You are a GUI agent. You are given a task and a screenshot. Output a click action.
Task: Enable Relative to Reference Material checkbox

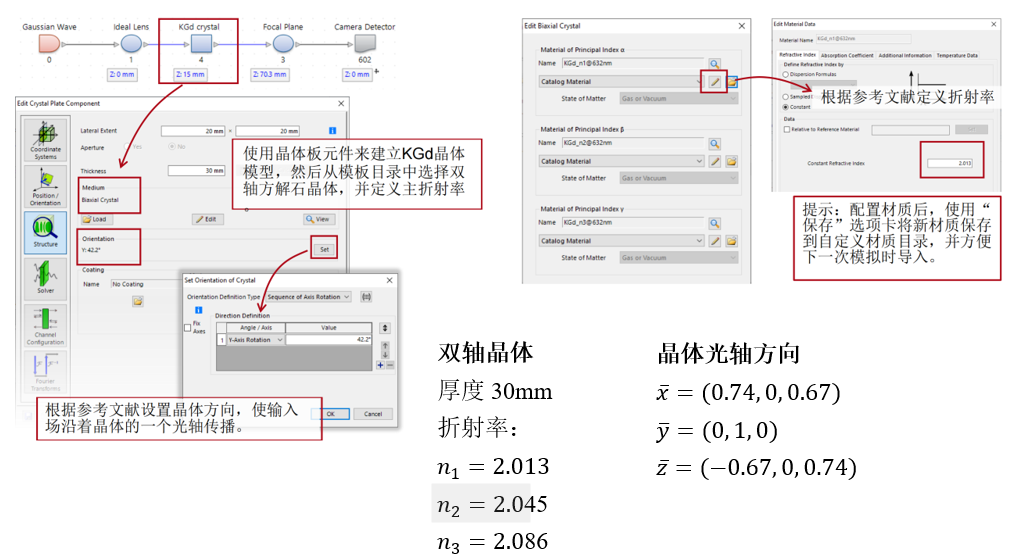787,130
